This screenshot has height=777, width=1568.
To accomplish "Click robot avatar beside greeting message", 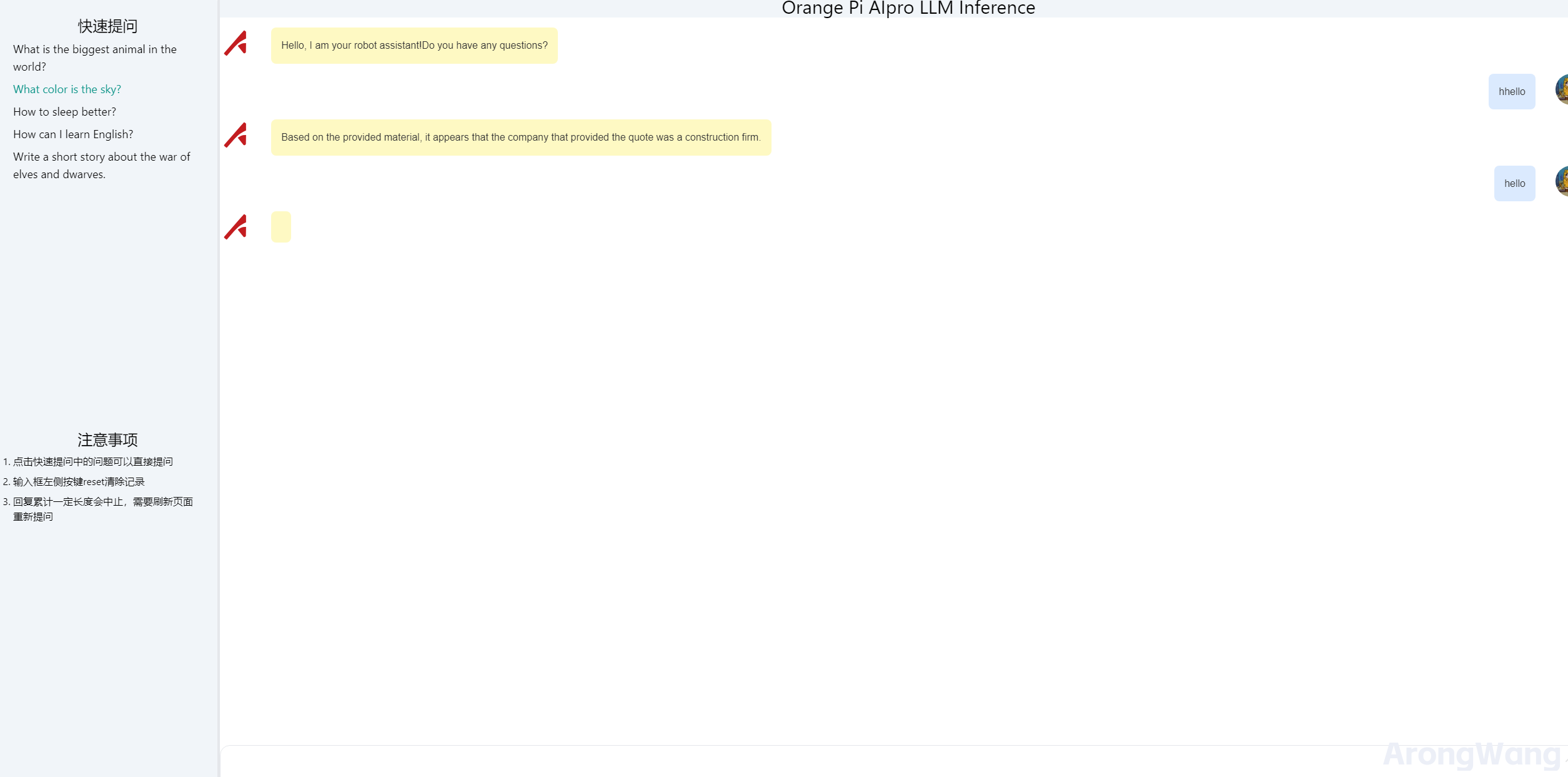I will 236,44.
